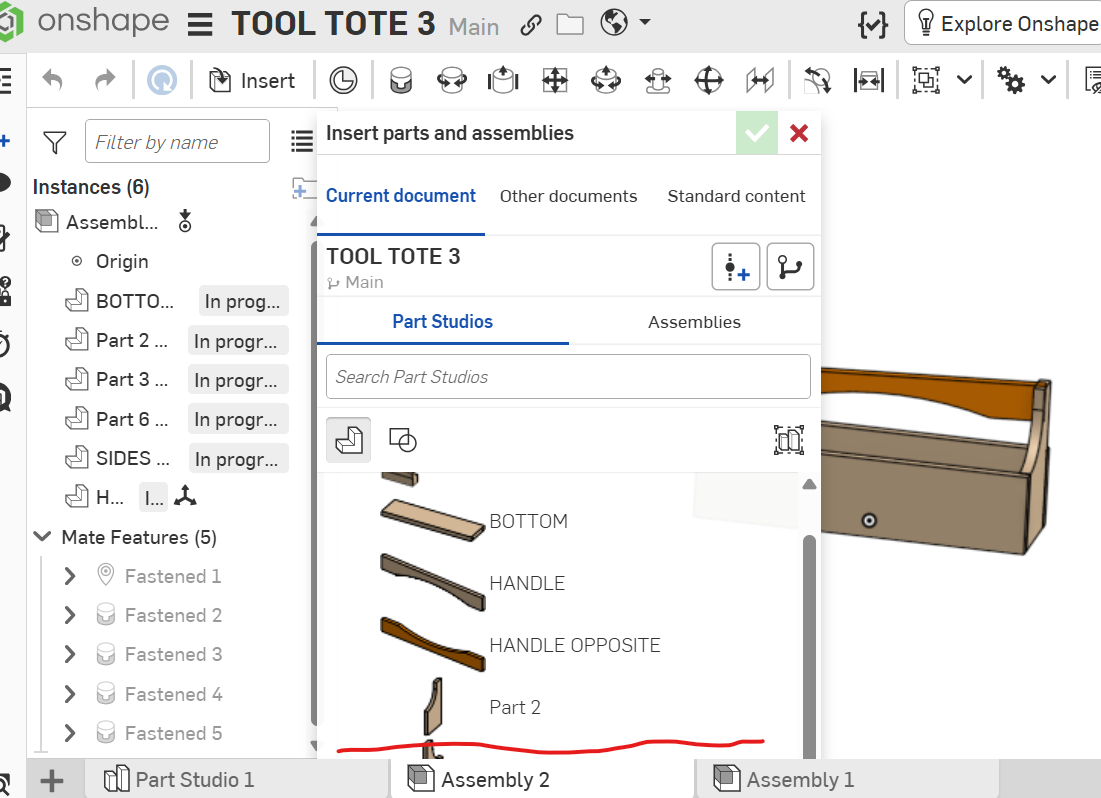Click the Insert parts and assemblies button

tap(251, 81)
